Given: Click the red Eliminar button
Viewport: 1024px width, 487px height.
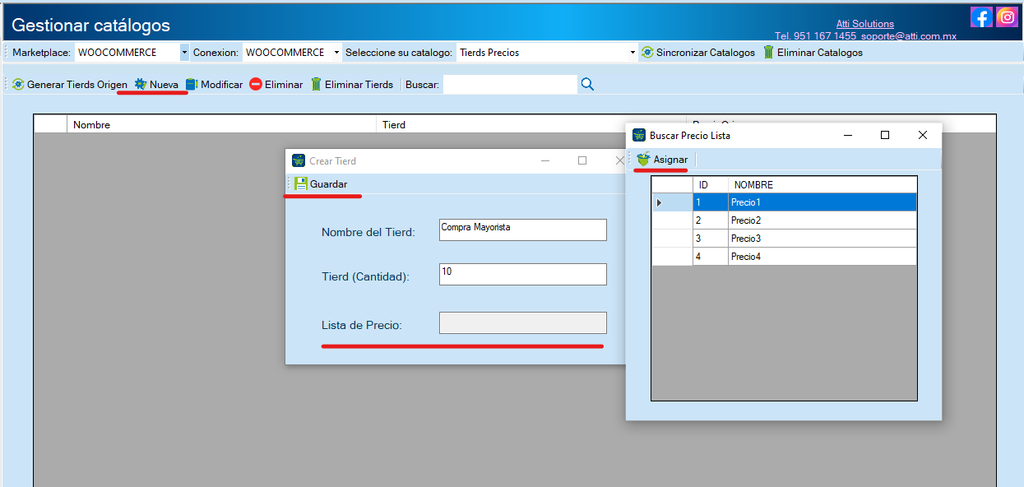Looking at the screenshot, I should (x=276, y=84).
